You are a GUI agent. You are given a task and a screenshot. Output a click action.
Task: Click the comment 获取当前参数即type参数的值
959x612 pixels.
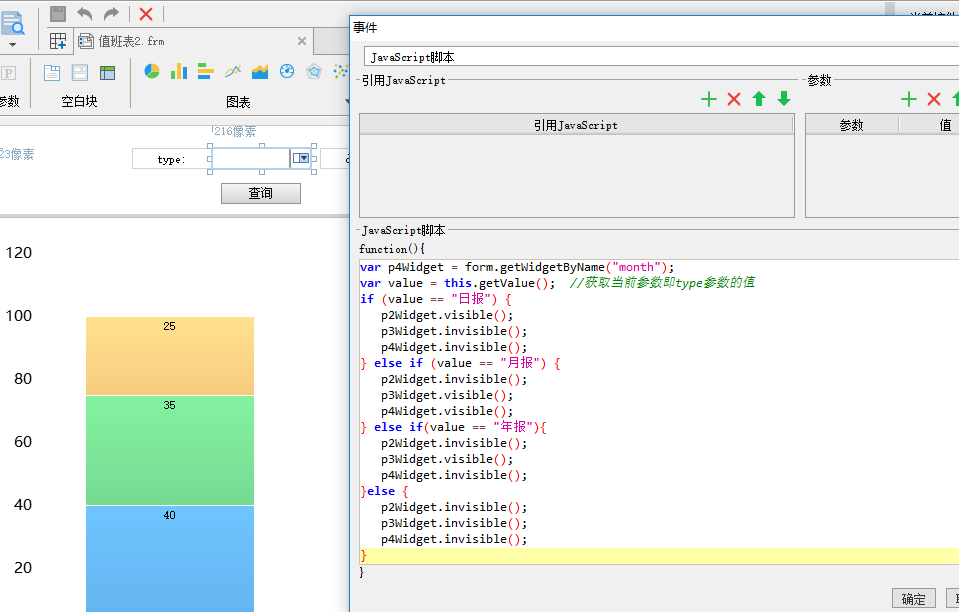coord(662,282)
